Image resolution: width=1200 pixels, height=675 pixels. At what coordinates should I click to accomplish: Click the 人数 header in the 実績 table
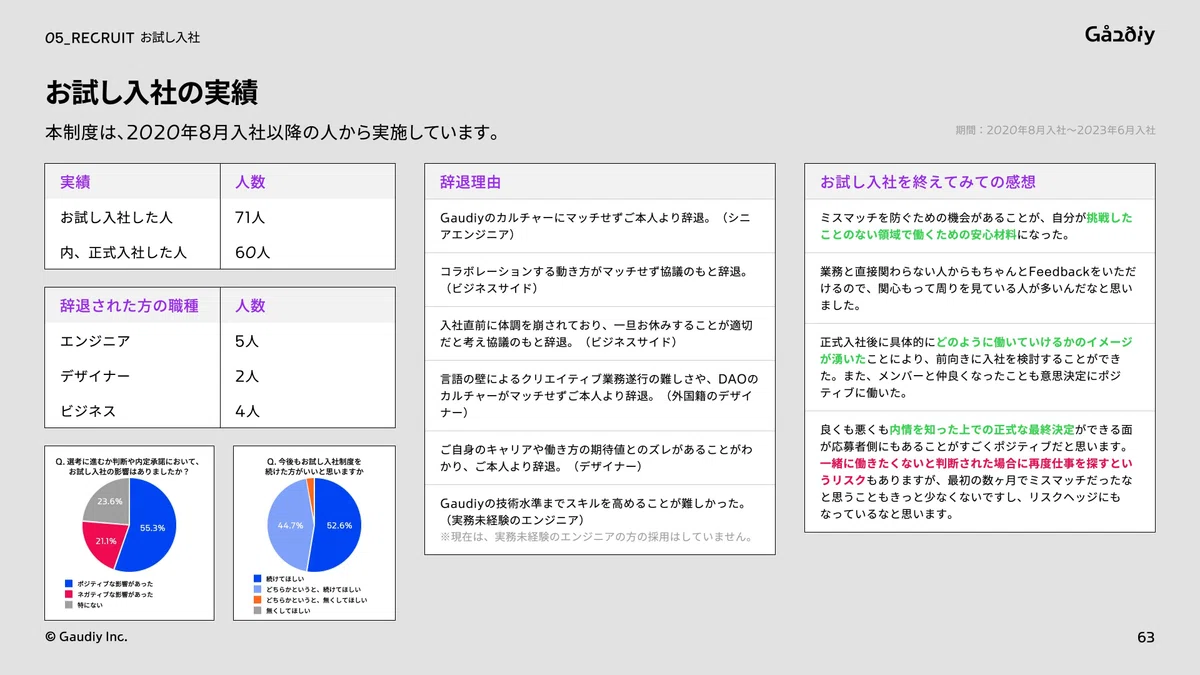pyautogui.click(x=250, y=182)
